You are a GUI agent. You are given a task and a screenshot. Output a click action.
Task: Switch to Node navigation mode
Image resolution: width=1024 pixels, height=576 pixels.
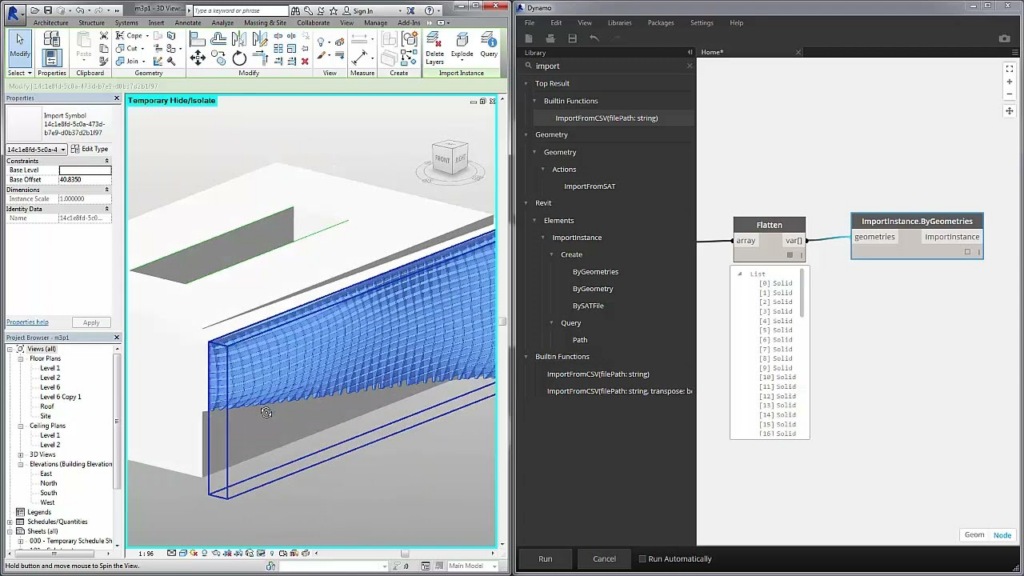coord(1002,535)
